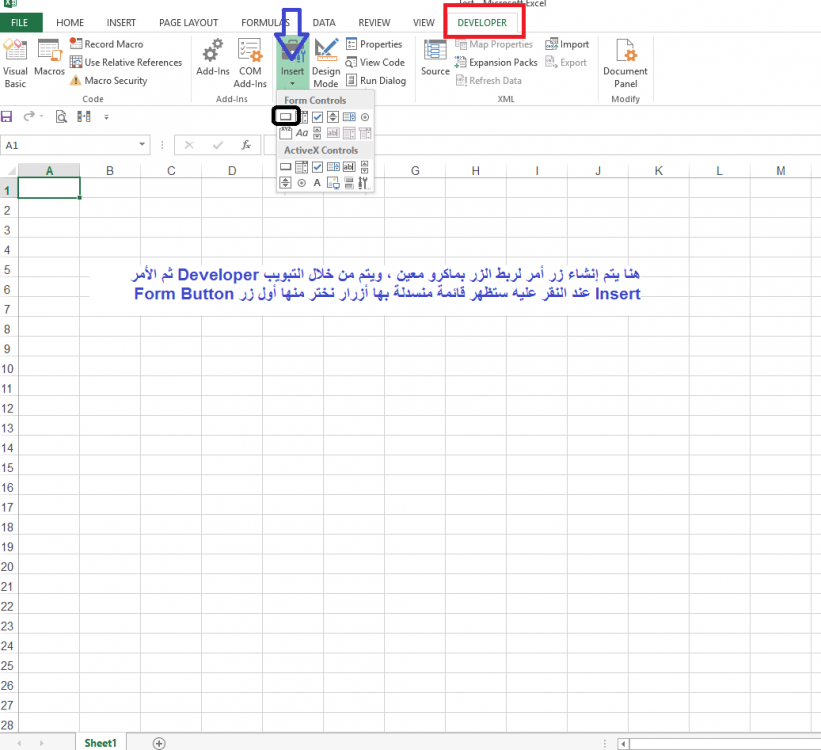This screenshot has width=821, height=750.
Task: Choose the Option Button in Form Controls
Action: click(365, 117)
